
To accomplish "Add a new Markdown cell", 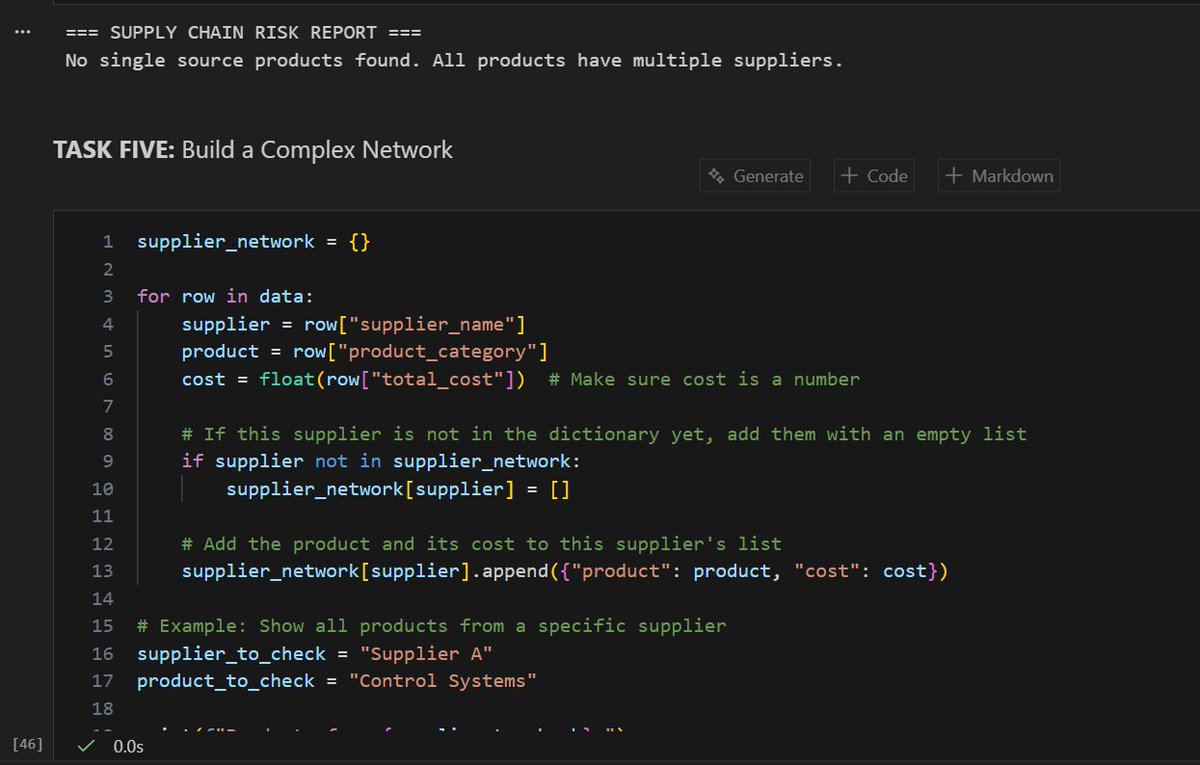I will pos(999,176).
